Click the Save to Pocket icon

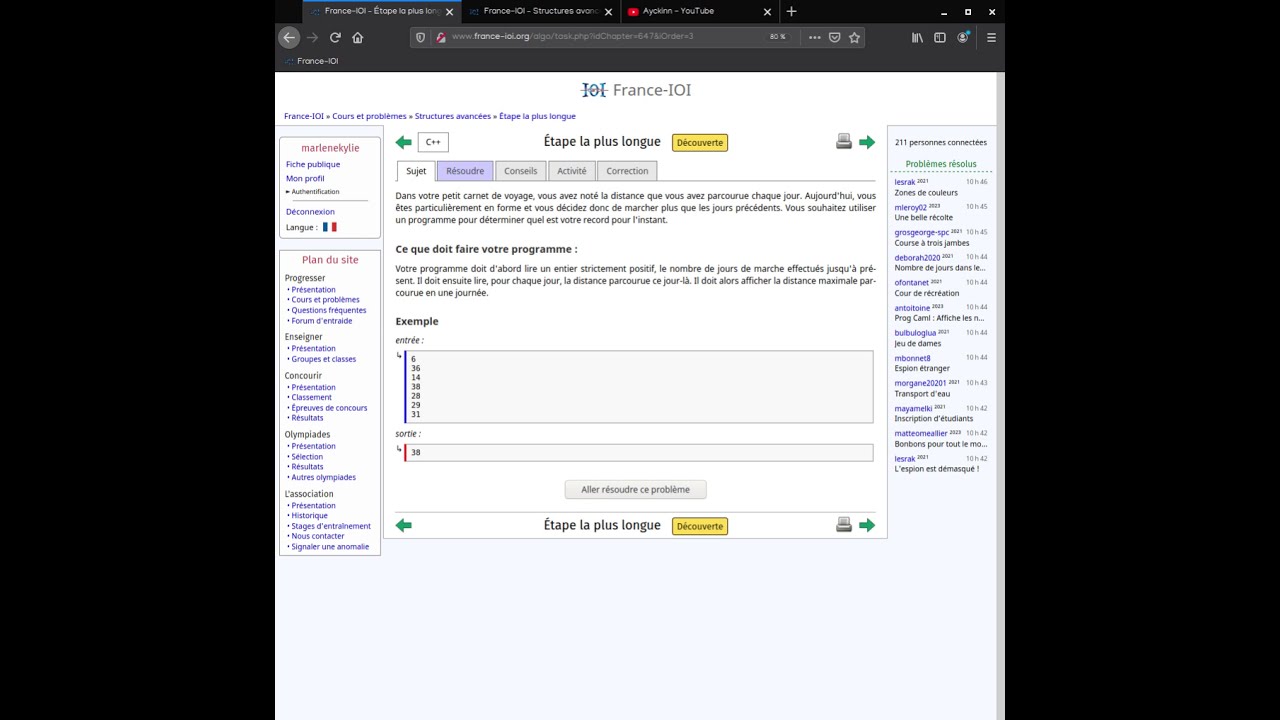pyautogui.click(x=834, y=37)
